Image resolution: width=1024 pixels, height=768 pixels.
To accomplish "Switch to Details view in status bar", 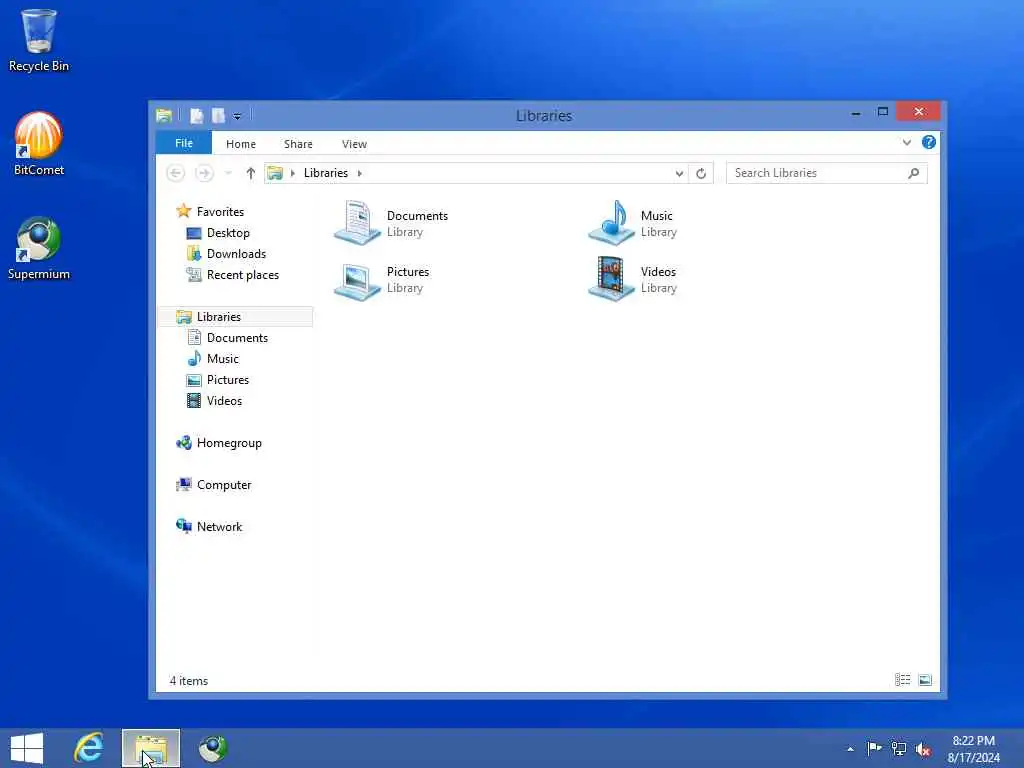I will 903,680.
